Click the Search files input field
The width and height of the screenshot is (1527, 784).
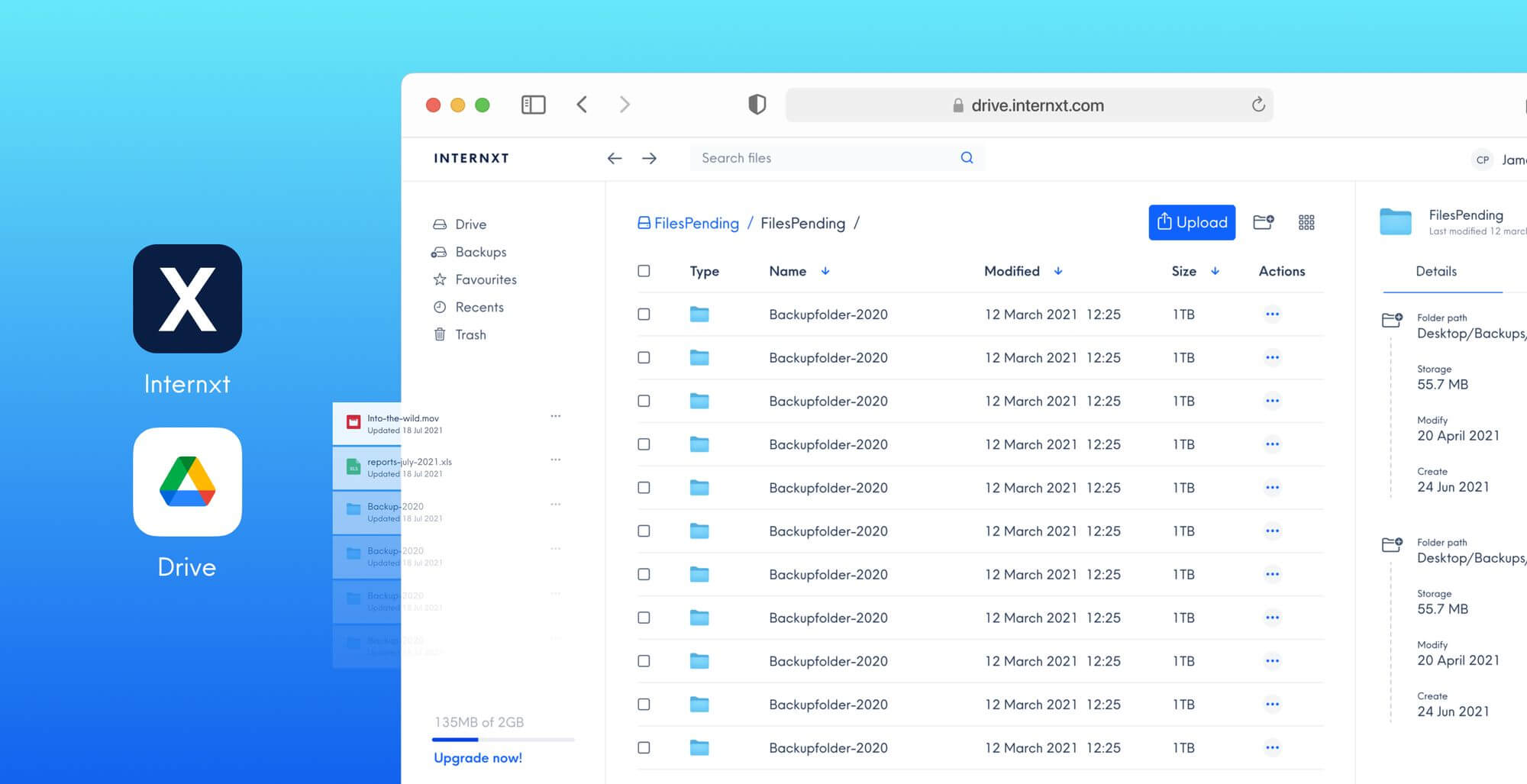click(809, 157)
